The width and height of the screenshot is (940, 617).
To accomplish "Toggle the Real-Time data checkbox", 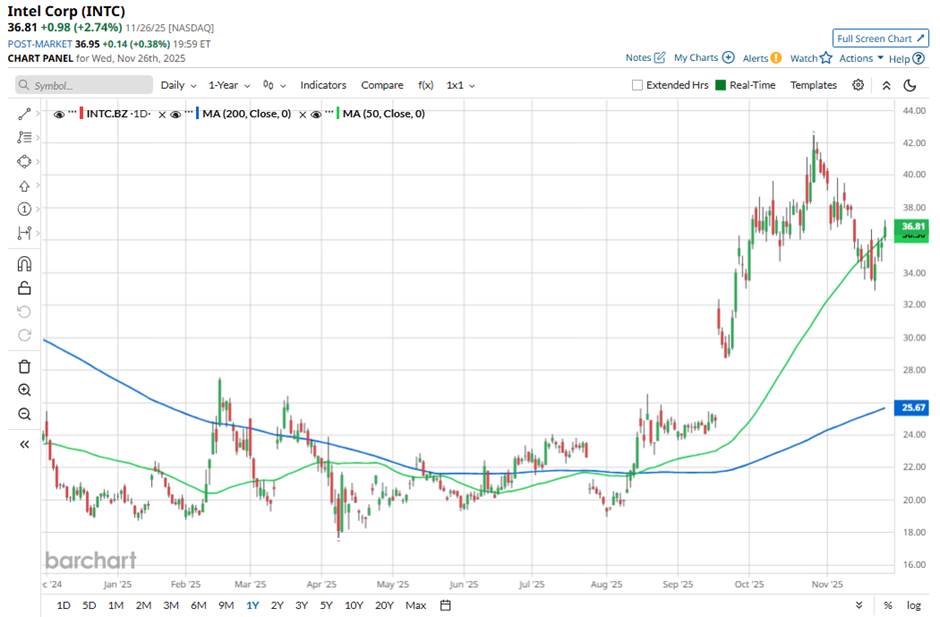I will [721, 85].
